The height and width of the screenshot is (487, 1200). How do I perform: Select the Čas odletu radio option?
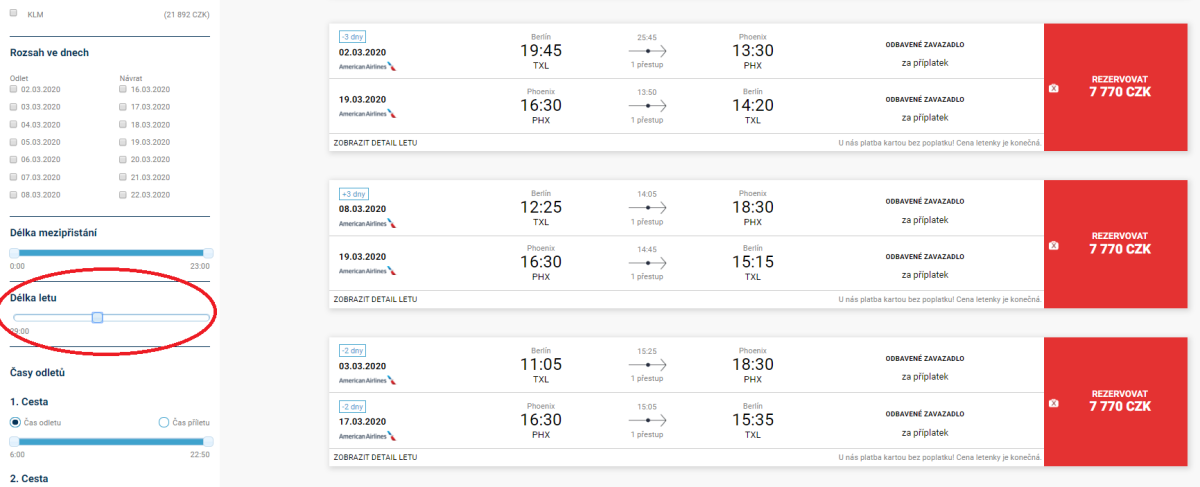[15, 422]
